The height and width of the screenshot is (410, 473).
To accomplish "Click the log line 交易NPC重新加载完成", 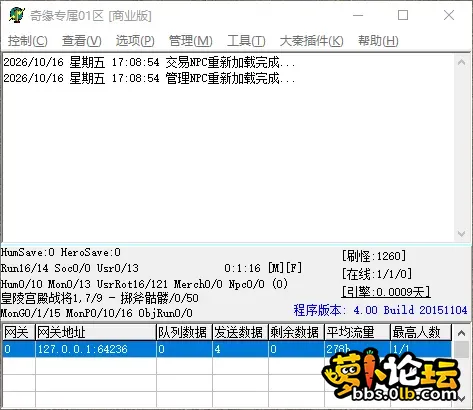I will (149, 62).
